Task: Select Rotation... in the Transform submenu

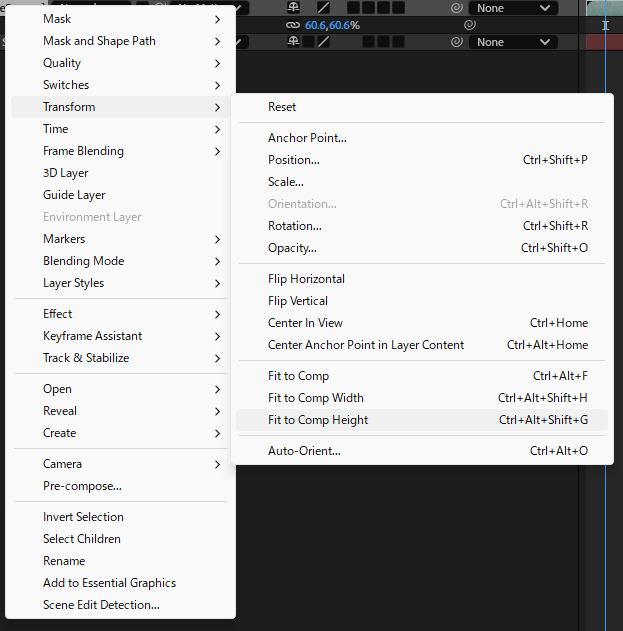Action: 422,226
